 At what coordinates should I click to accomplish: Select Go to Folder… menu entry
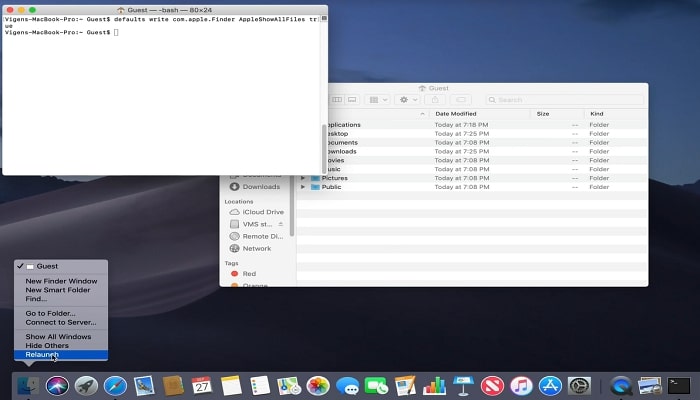point(50,313)
